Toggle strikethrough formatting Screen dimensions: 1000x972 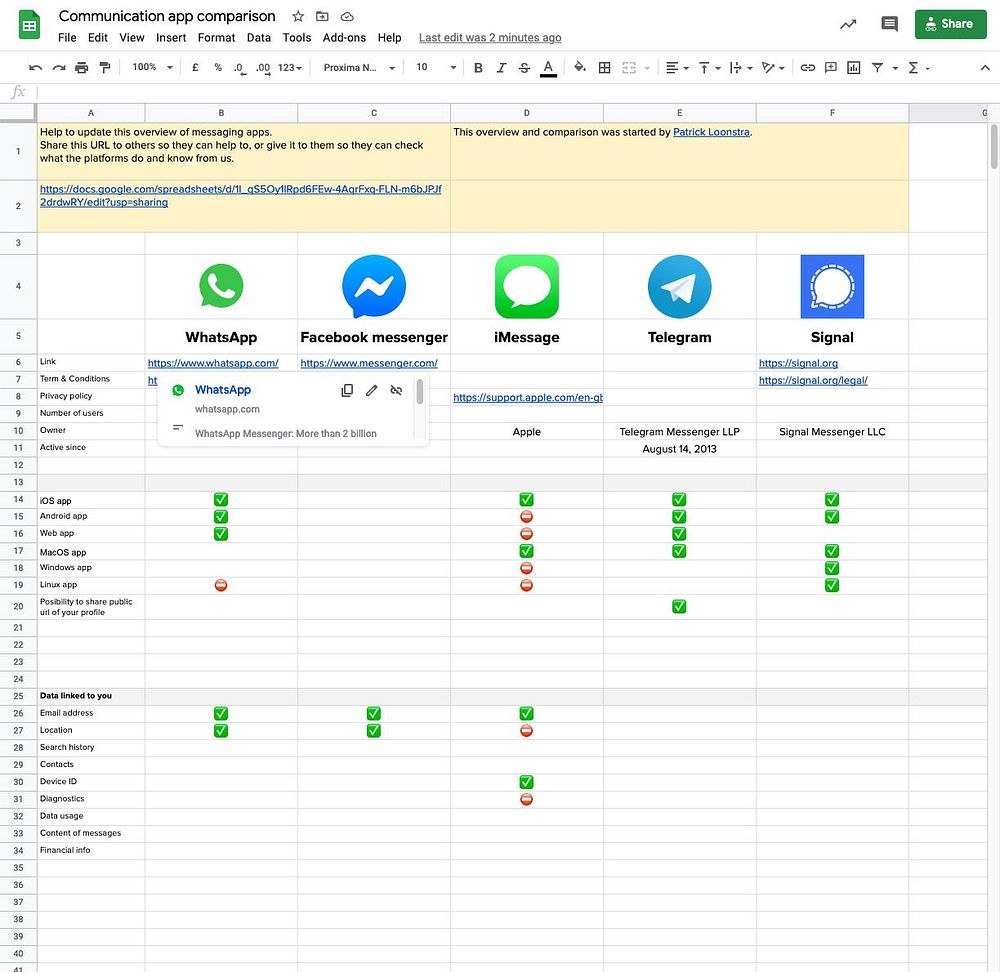click(524, 68)
